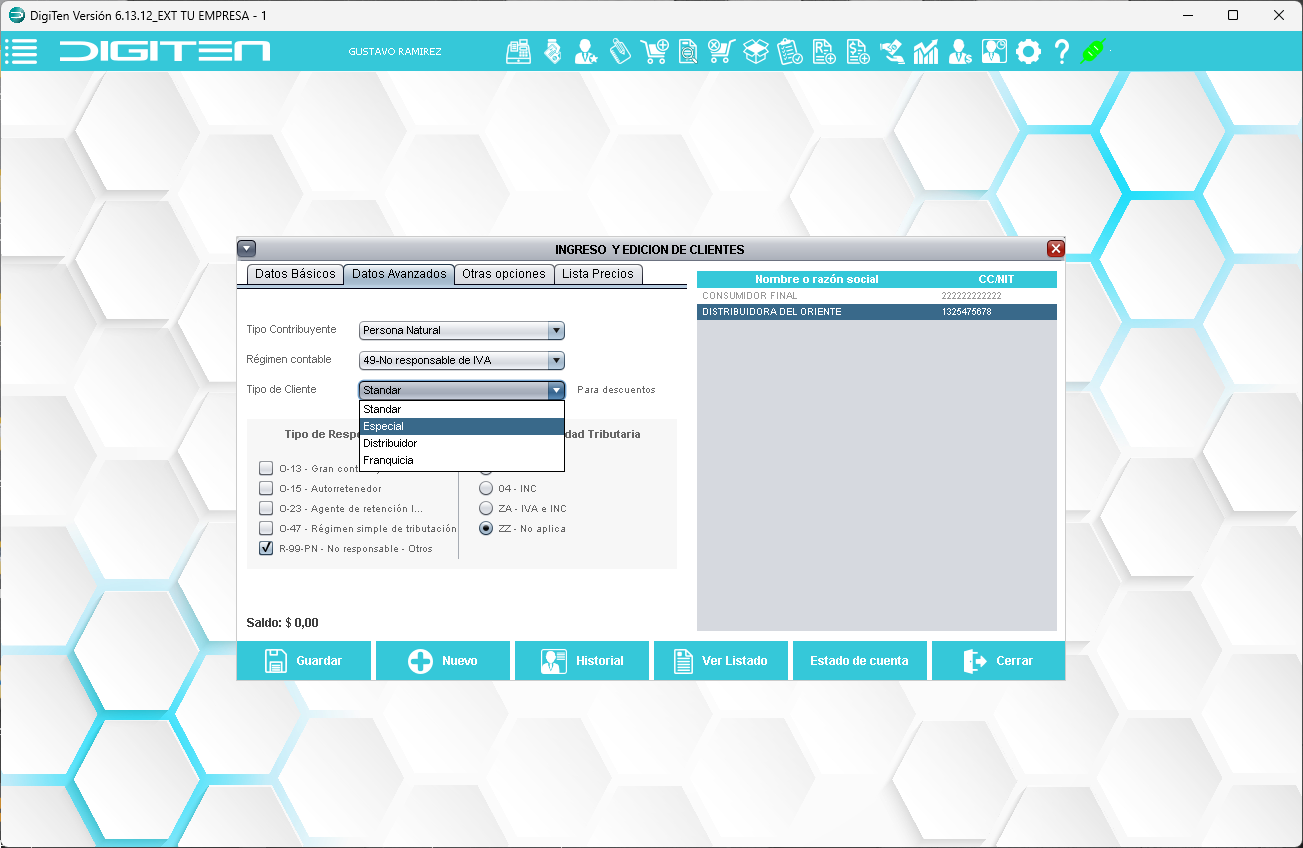Select the 04 - INC radio button
The height and width of the screenshot is (848, 1303).
coord(486,488)
